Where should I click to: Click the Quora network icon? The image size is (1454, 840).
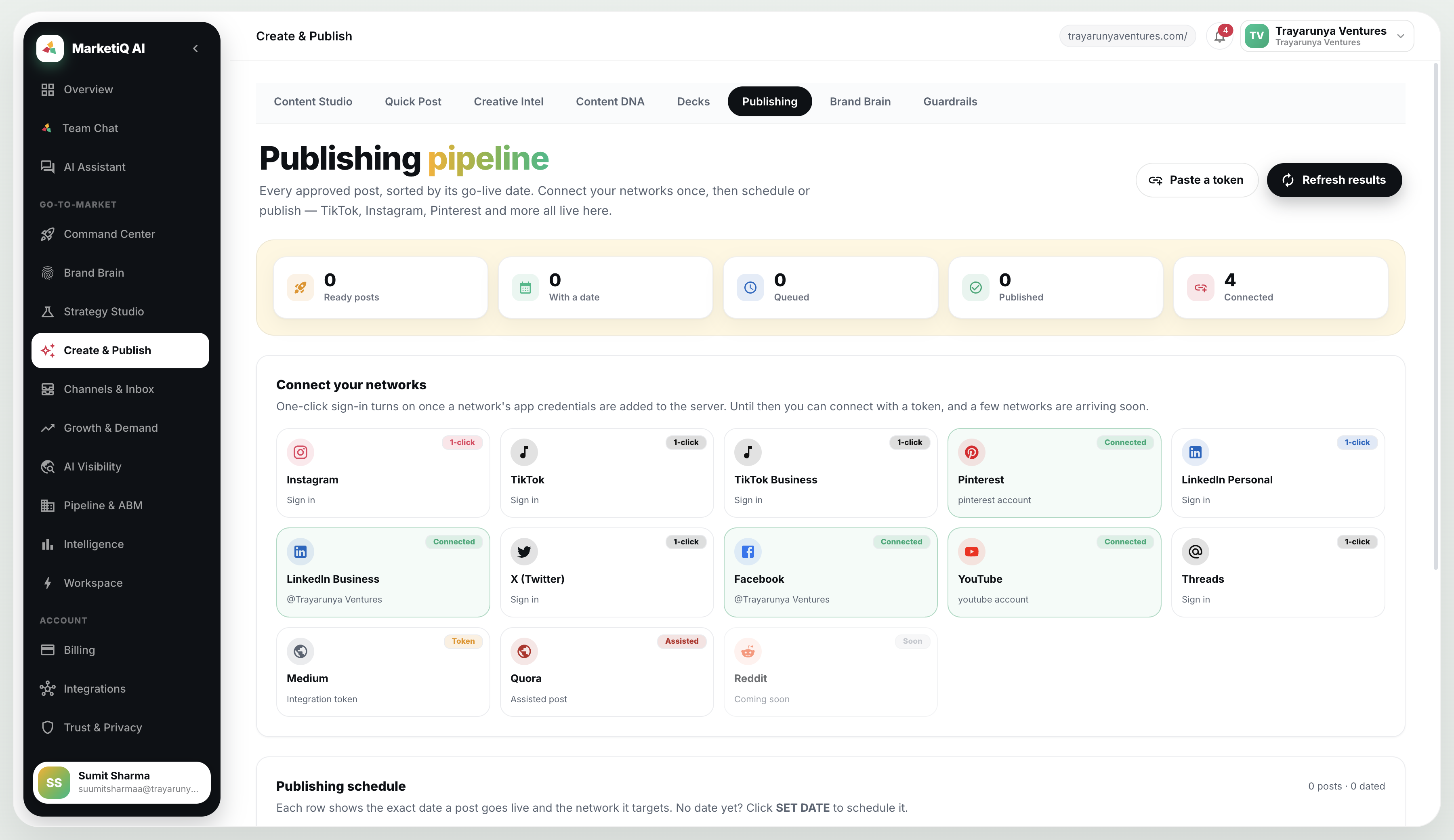coord(524,651)
